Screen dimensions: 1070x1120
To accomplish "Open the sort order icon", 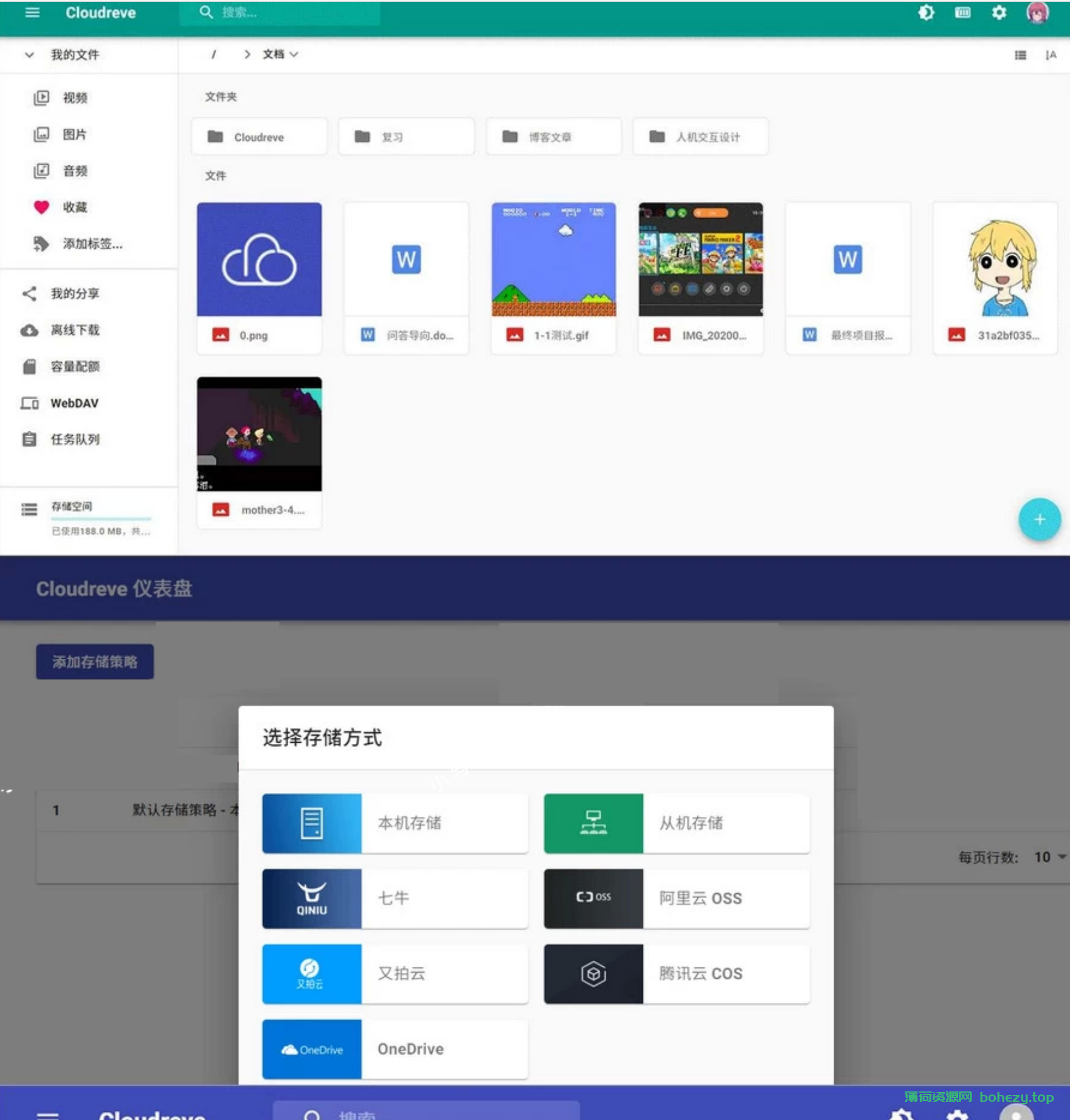I will tap(1051, 55).
